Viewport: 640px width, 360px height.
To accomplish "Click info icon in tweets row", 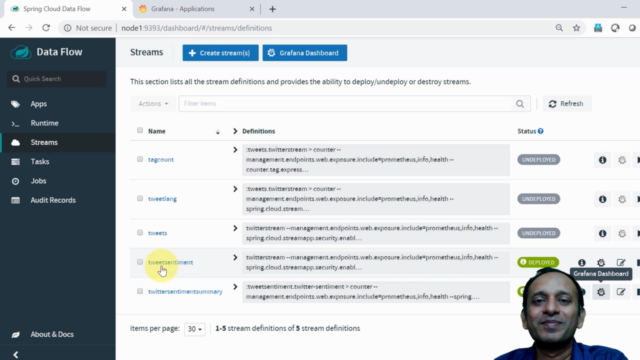I will pyautogui.click(x=602, y=233).
